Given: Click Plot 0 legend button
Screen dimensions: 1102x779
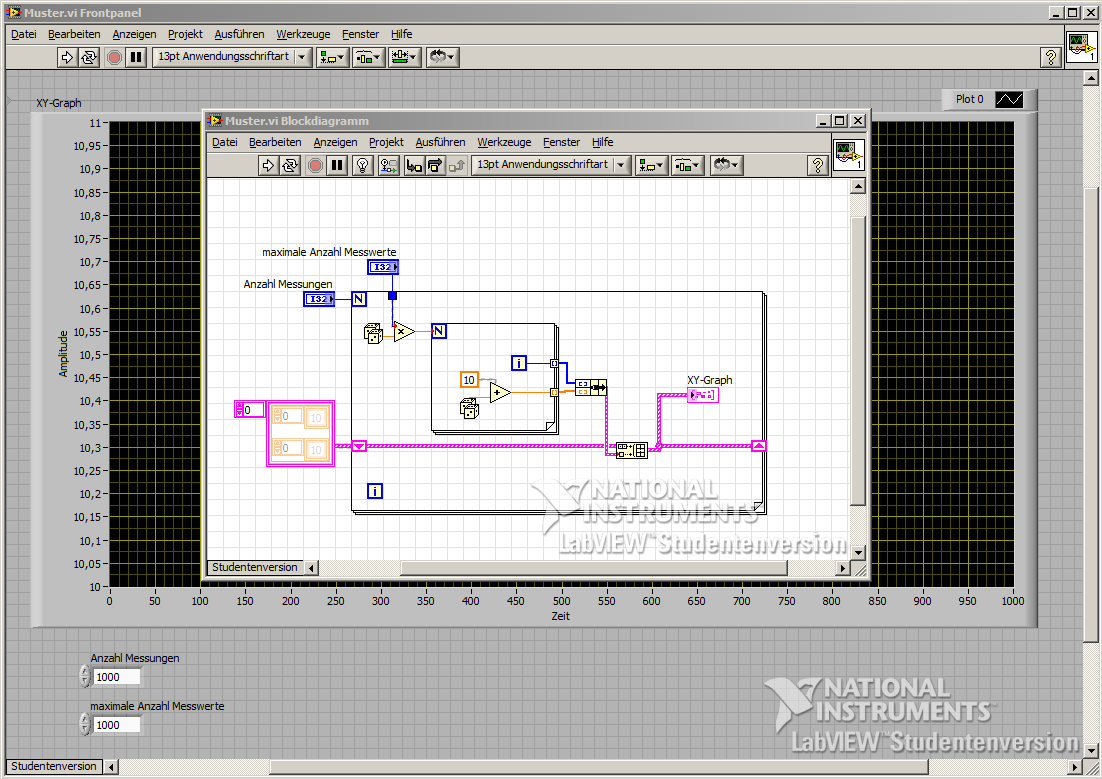Looking at the screenshot, I should (970, 99).
